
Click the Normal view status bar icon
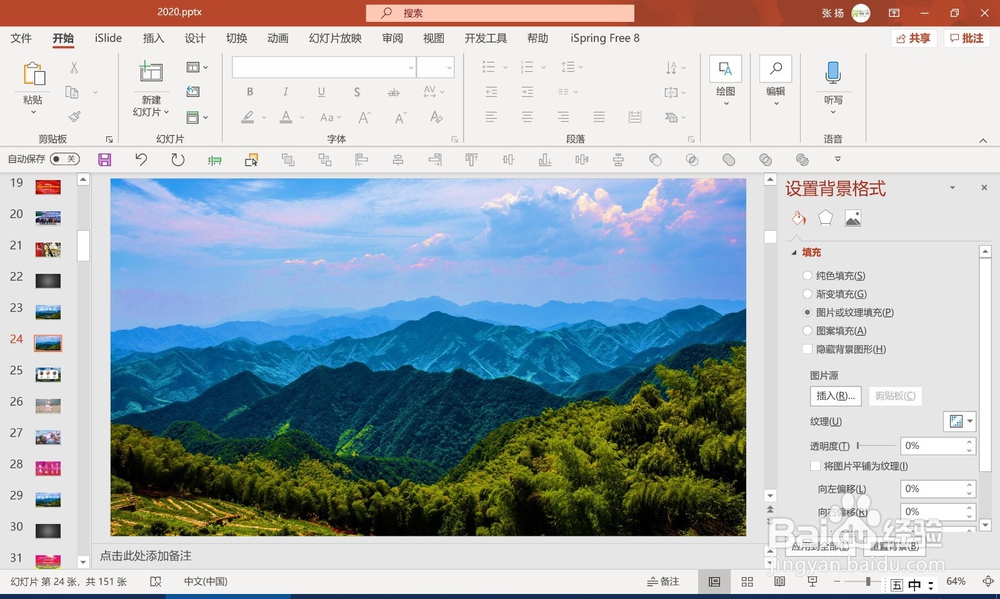[x=714, y=581]
